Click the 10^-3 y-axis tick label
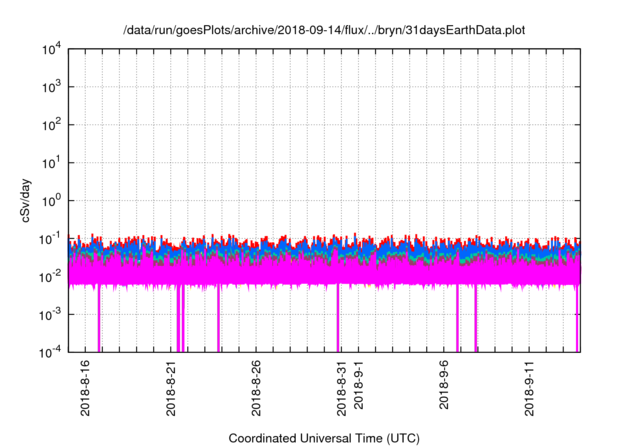This screenshot has width=640, height=448. coord(51,314)
